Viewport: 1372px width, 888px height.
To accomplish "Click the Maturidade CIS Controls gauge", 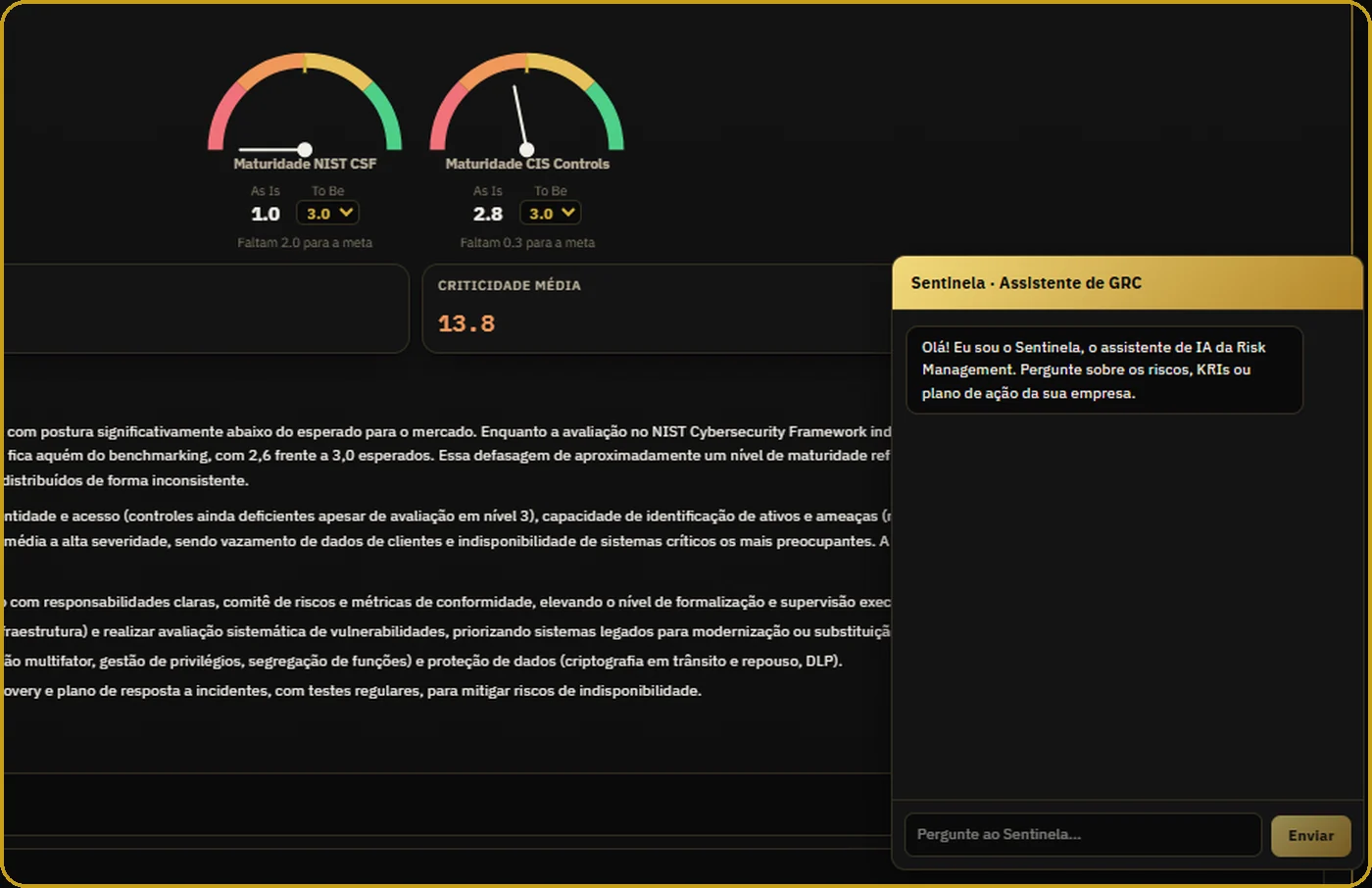I will click(527, 103).
